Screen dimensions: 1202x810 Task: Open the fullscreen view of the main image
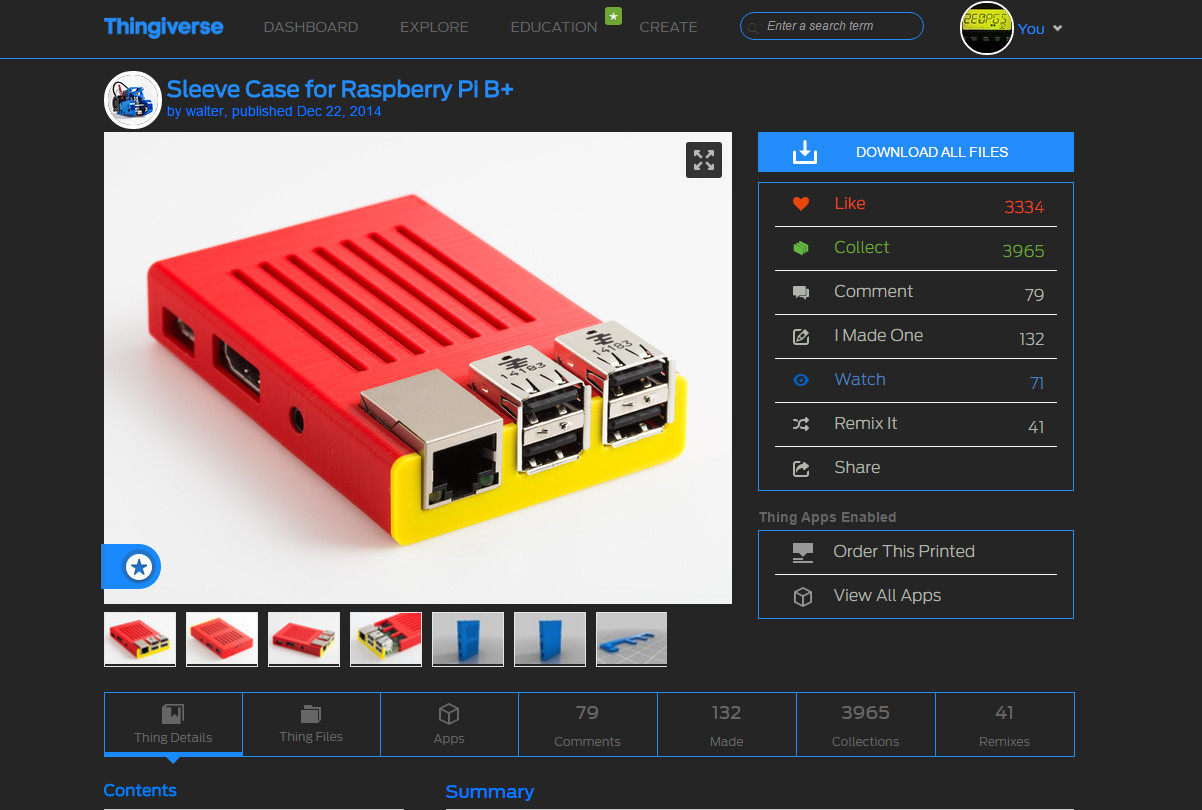[703, 160]
